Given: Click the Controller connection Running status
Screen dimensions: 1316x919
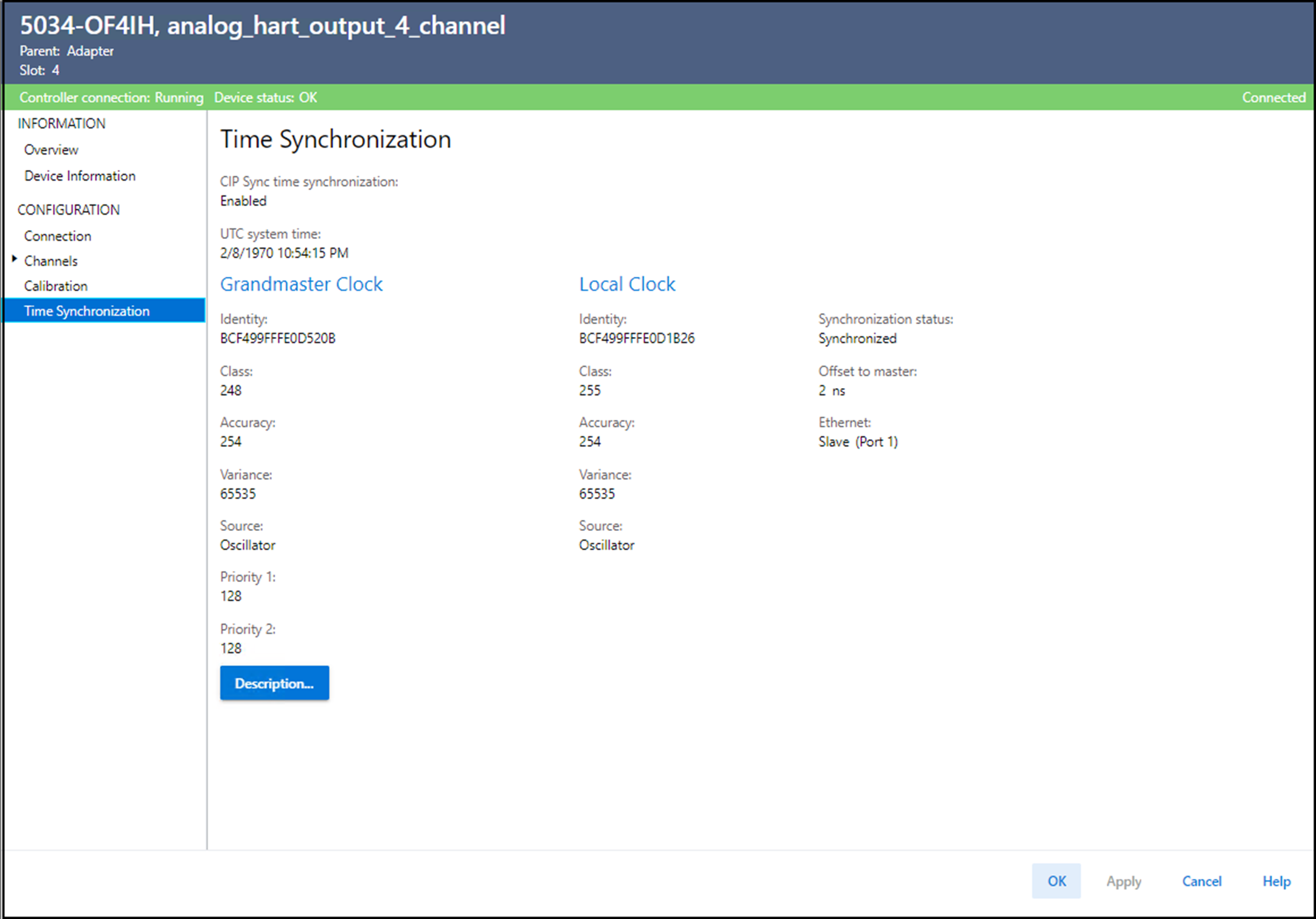Looking at the screenshot, I should (111, 97).
